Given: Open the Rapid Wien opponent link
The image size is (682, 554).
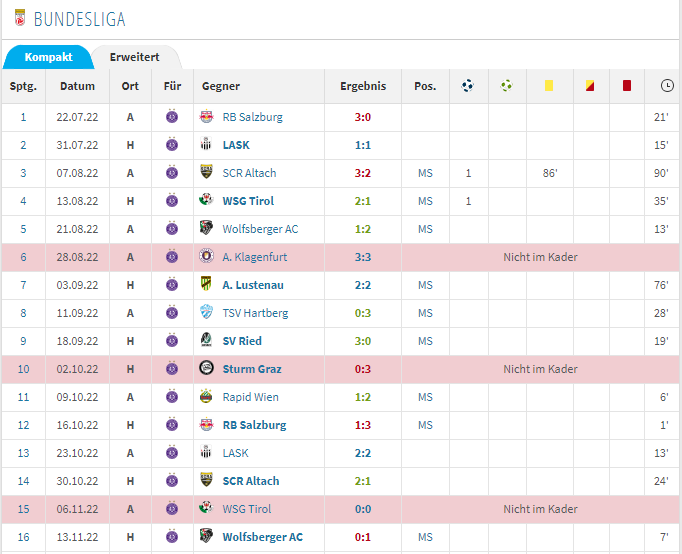Looking at the screenshot, I should [250, 397].
